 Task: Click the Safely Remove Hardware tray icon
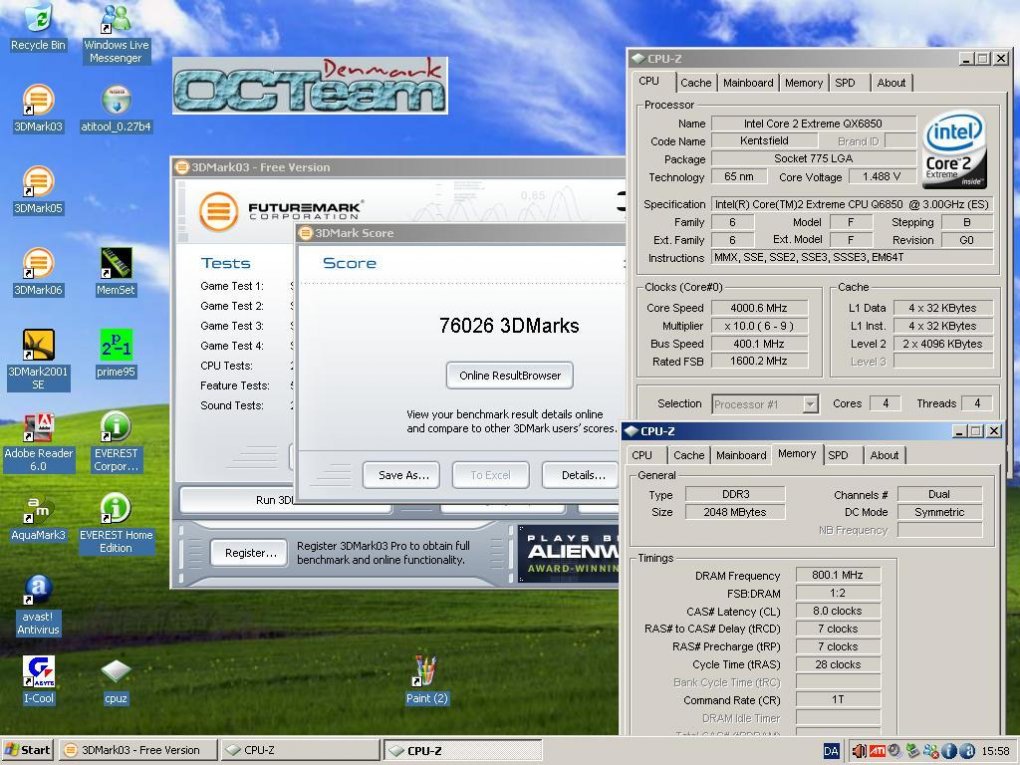[x=913, y=751]
